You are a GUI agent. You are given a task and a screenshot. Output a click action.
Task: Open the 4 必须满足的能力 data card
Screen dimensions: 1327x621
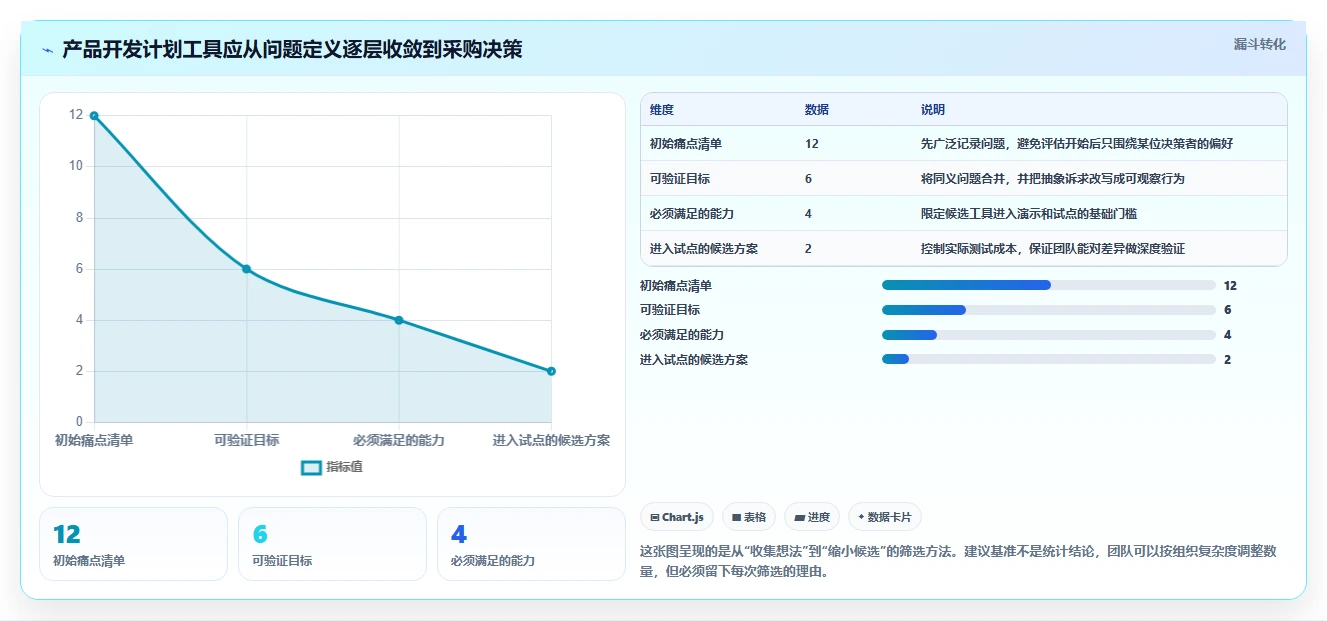tap(531, 544)
